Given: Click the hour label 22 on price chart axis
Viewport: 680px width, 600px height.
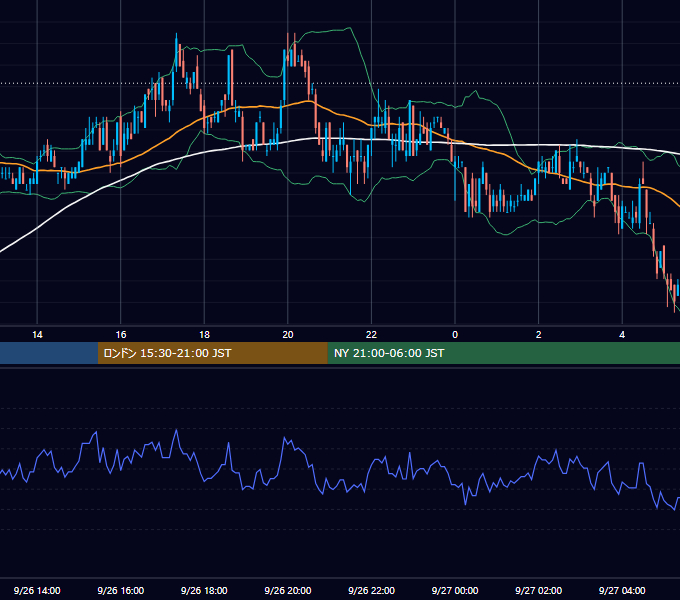Looking at the screenshot, I should click(x=371, y=335).
